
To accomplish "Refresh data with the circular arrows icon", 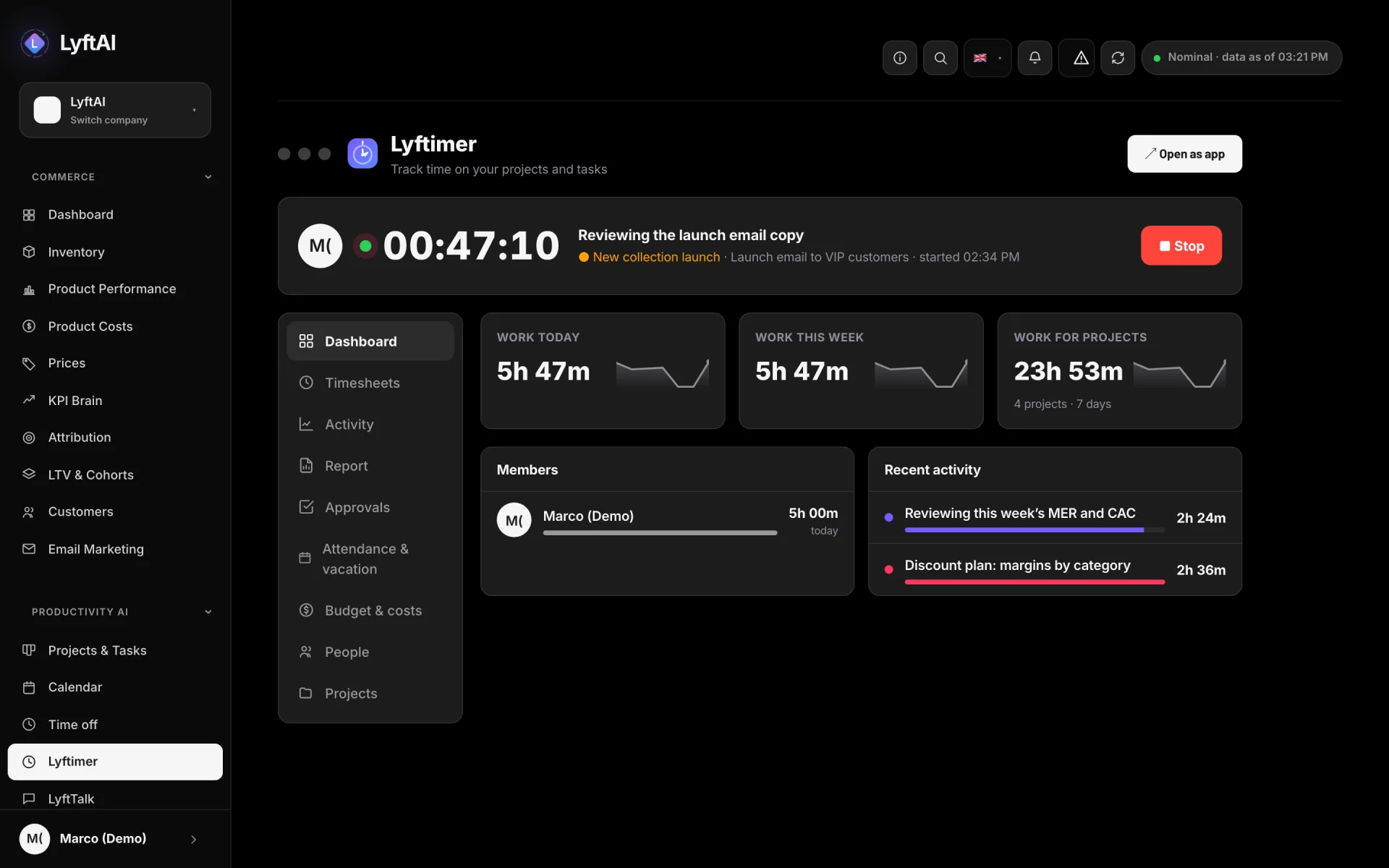I will 1118,58.
